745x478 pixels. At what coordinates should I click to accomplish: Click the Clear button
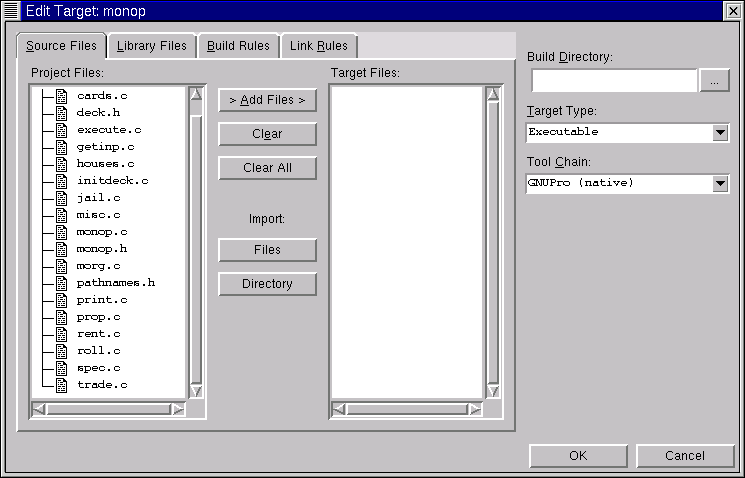click(267, 134)
